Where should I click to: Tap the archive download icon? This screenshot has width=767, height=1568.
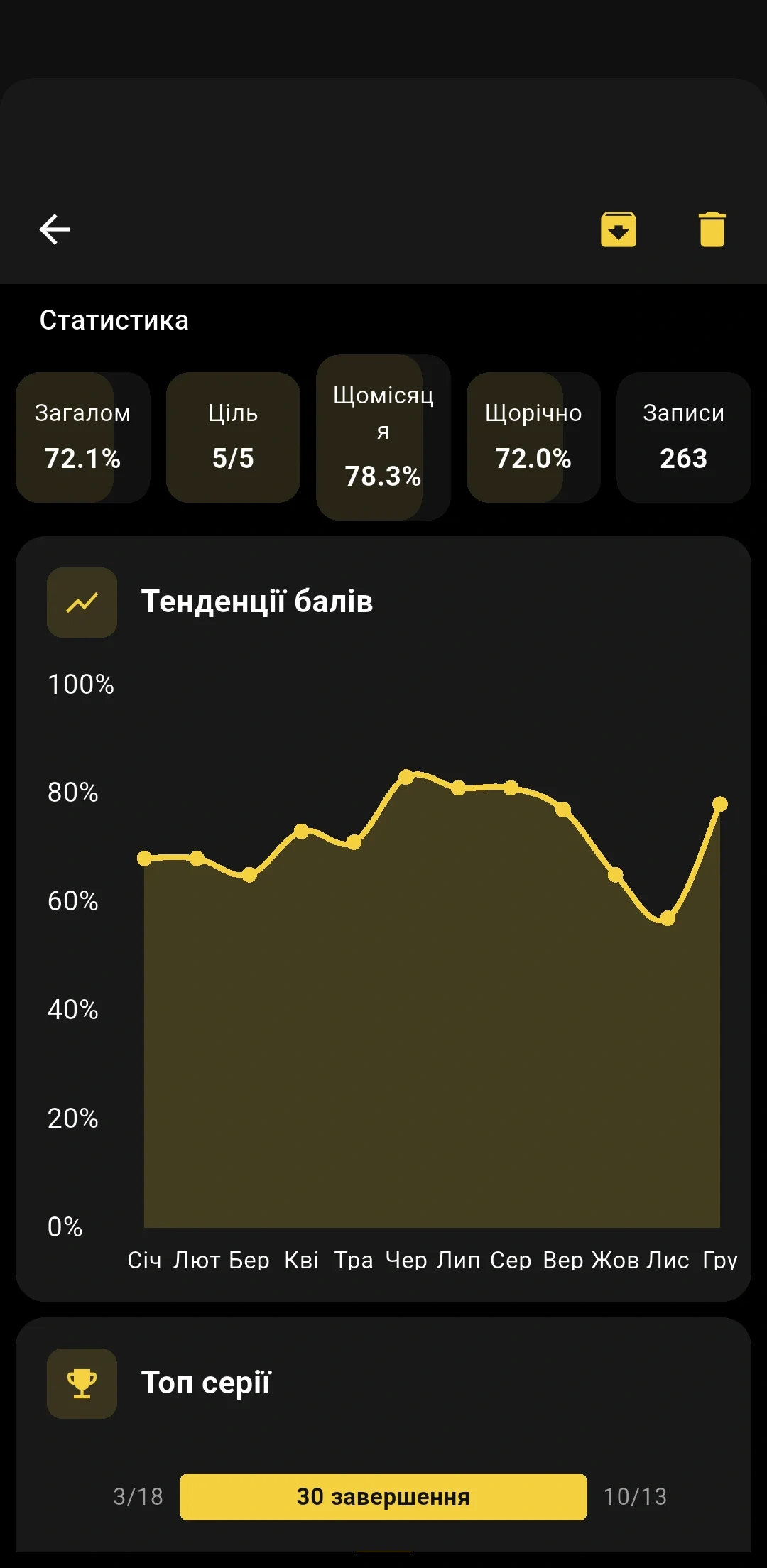click(618, 229)
